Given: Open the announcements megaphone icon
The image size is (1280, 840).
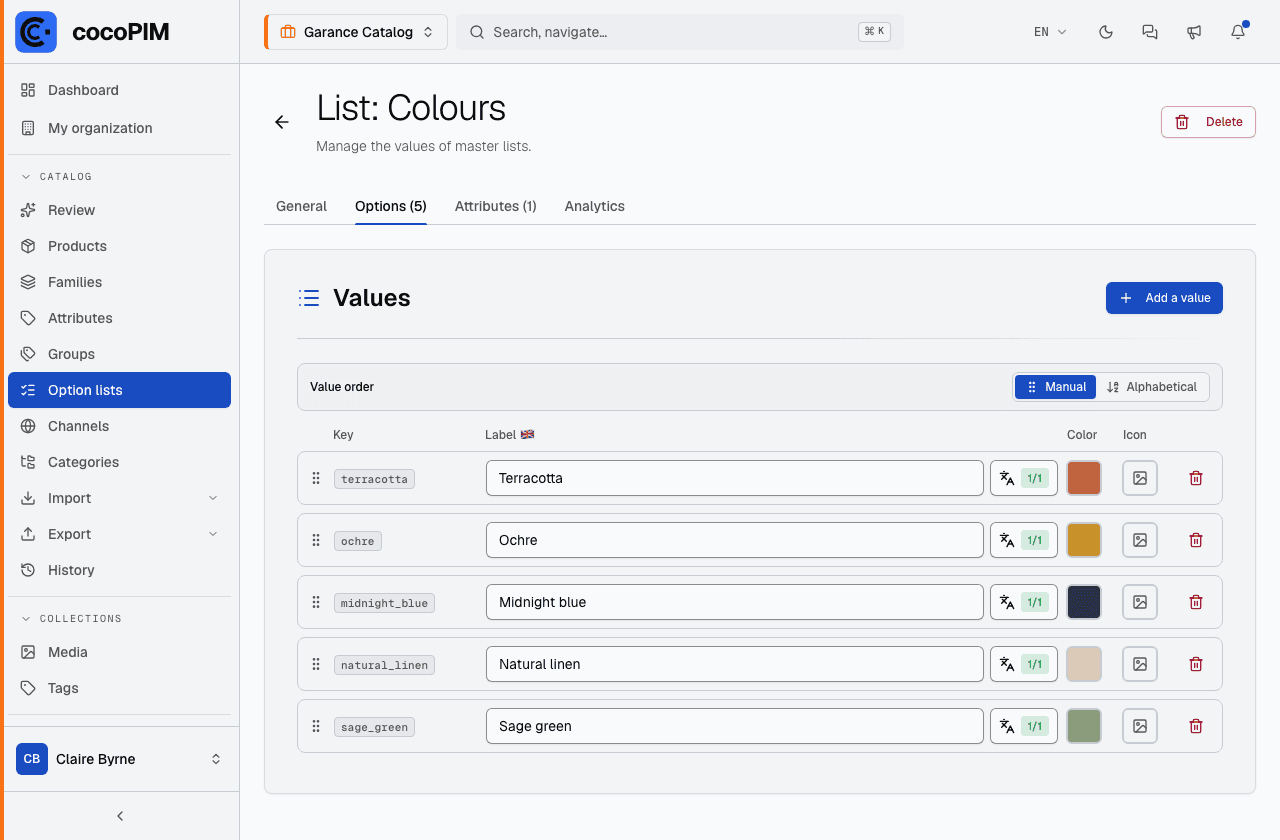Looking at the screenshot, I should pos(1194,32).
